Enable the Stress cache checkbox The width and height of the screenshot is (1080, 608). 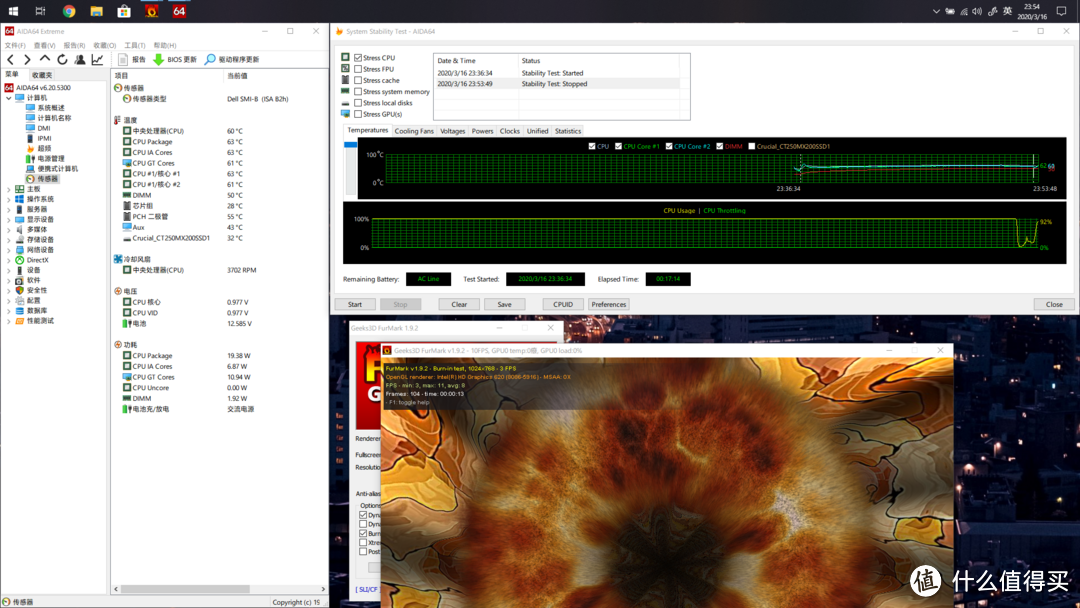coord(358,81)
